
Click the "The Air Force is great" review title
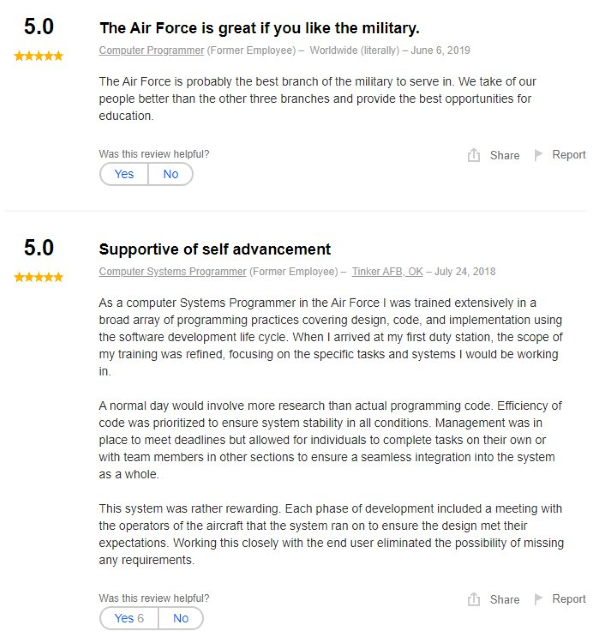click(259, 28)
